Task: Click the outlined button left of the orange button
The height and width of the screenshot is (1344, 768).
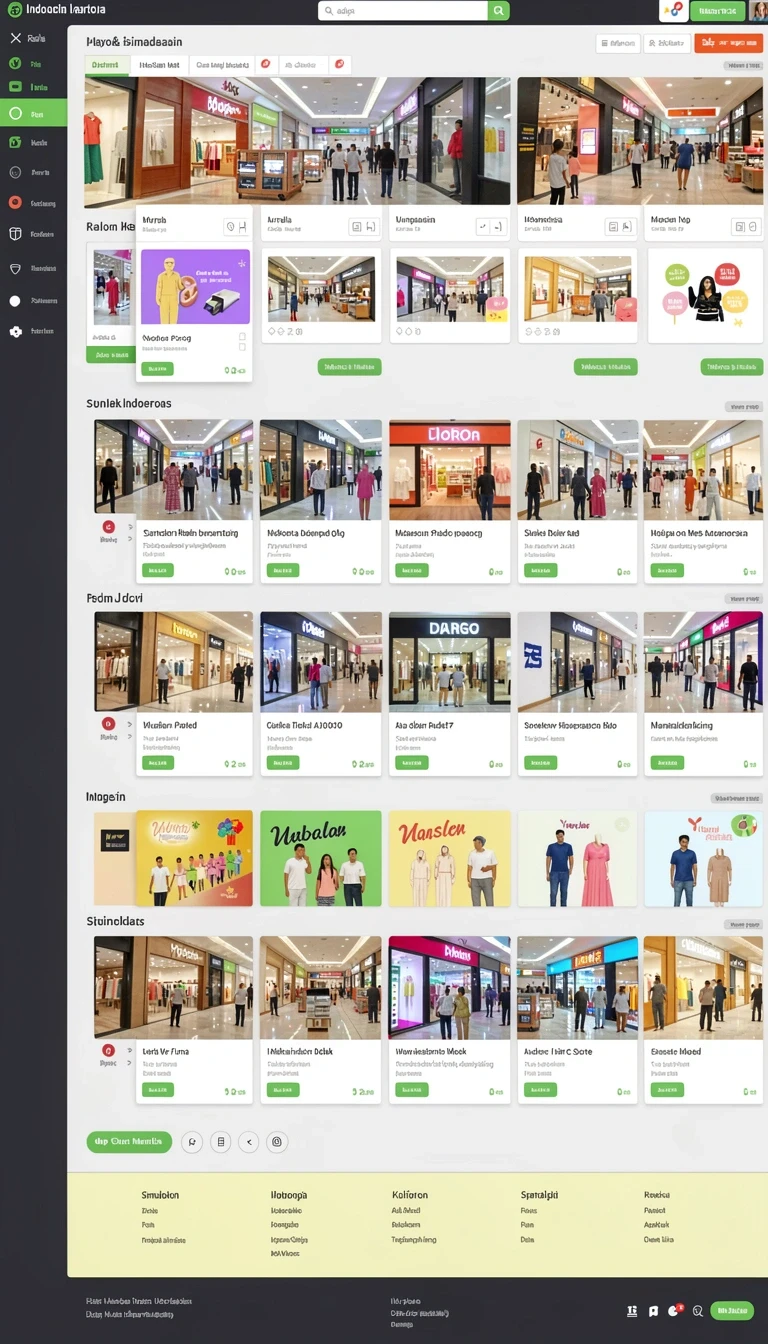Action: click(x=667, y=43)
